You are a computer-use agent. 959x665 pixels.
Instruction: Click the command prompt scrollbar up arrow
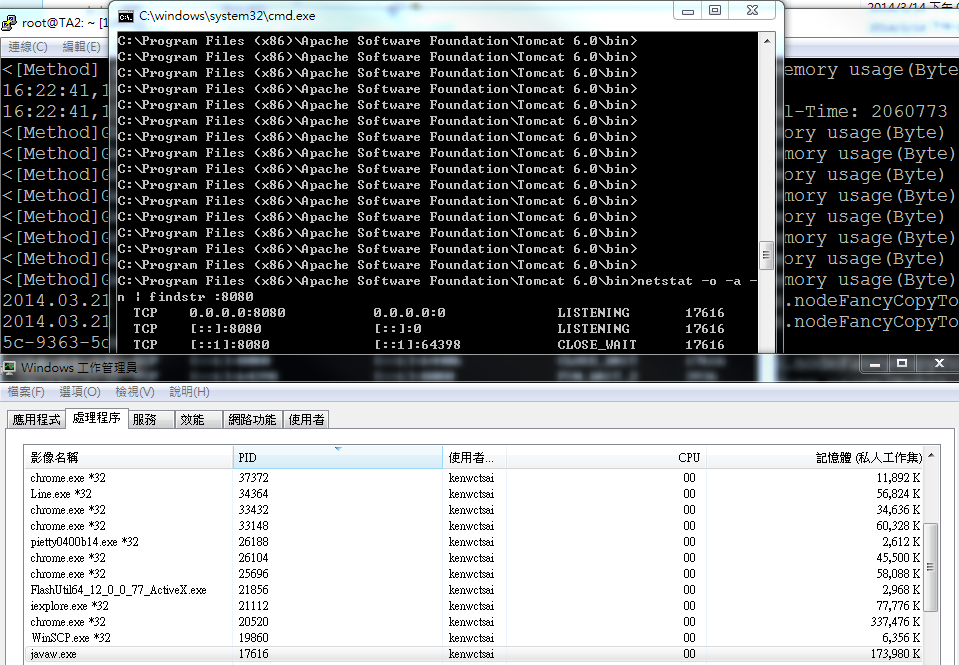tap(765, 39)
